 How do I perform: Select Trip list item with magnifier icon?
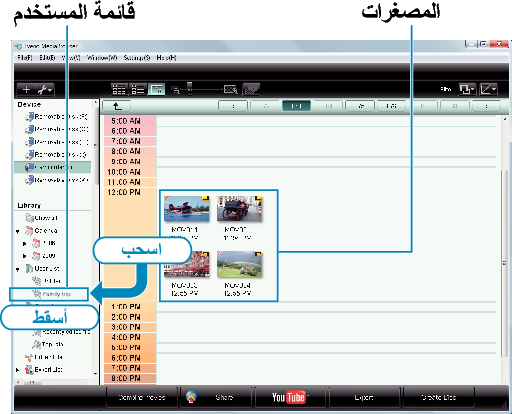click(x=48, y=344)
